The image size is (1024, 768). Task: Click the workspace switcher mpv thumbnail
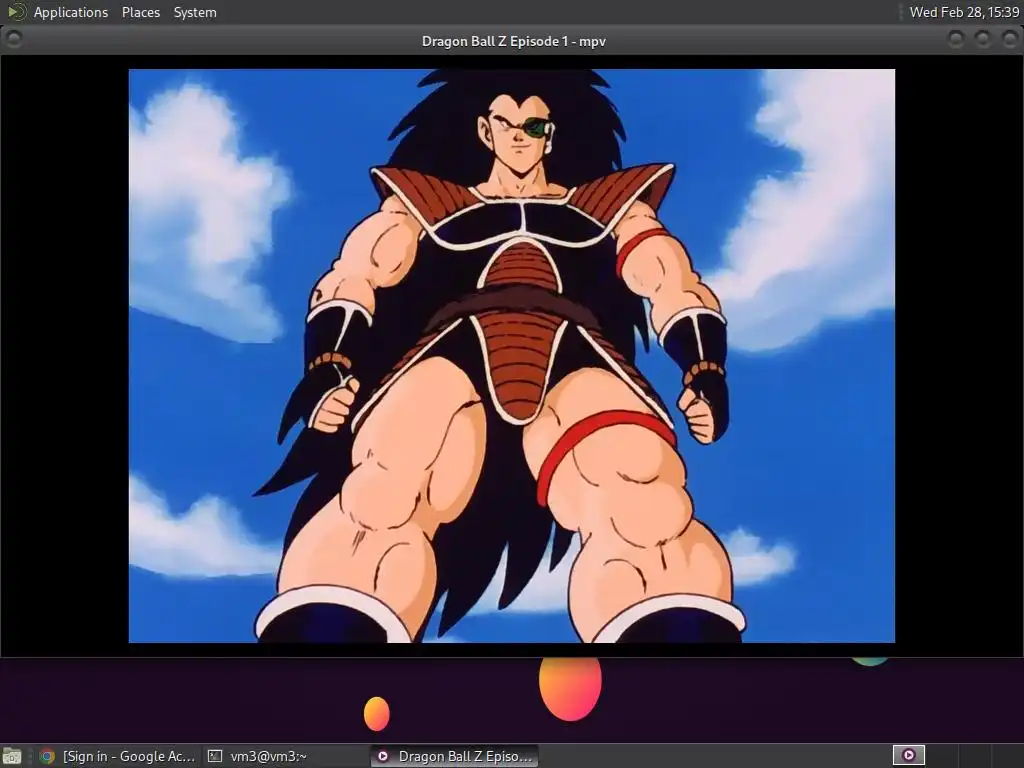tap(908, 756)
